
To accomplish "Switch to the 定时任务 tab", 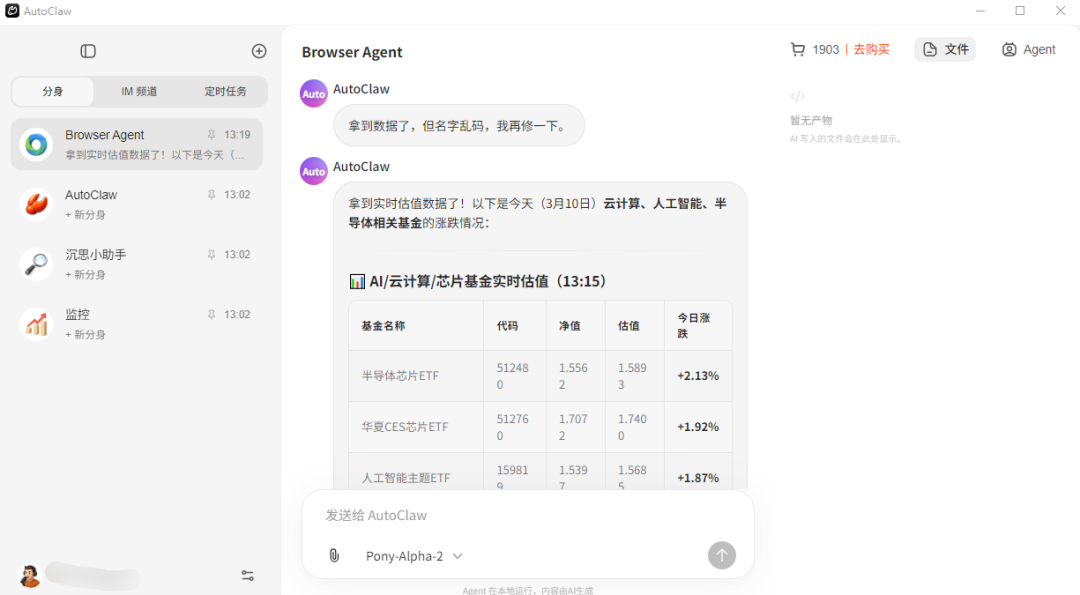I will (225, 91).
